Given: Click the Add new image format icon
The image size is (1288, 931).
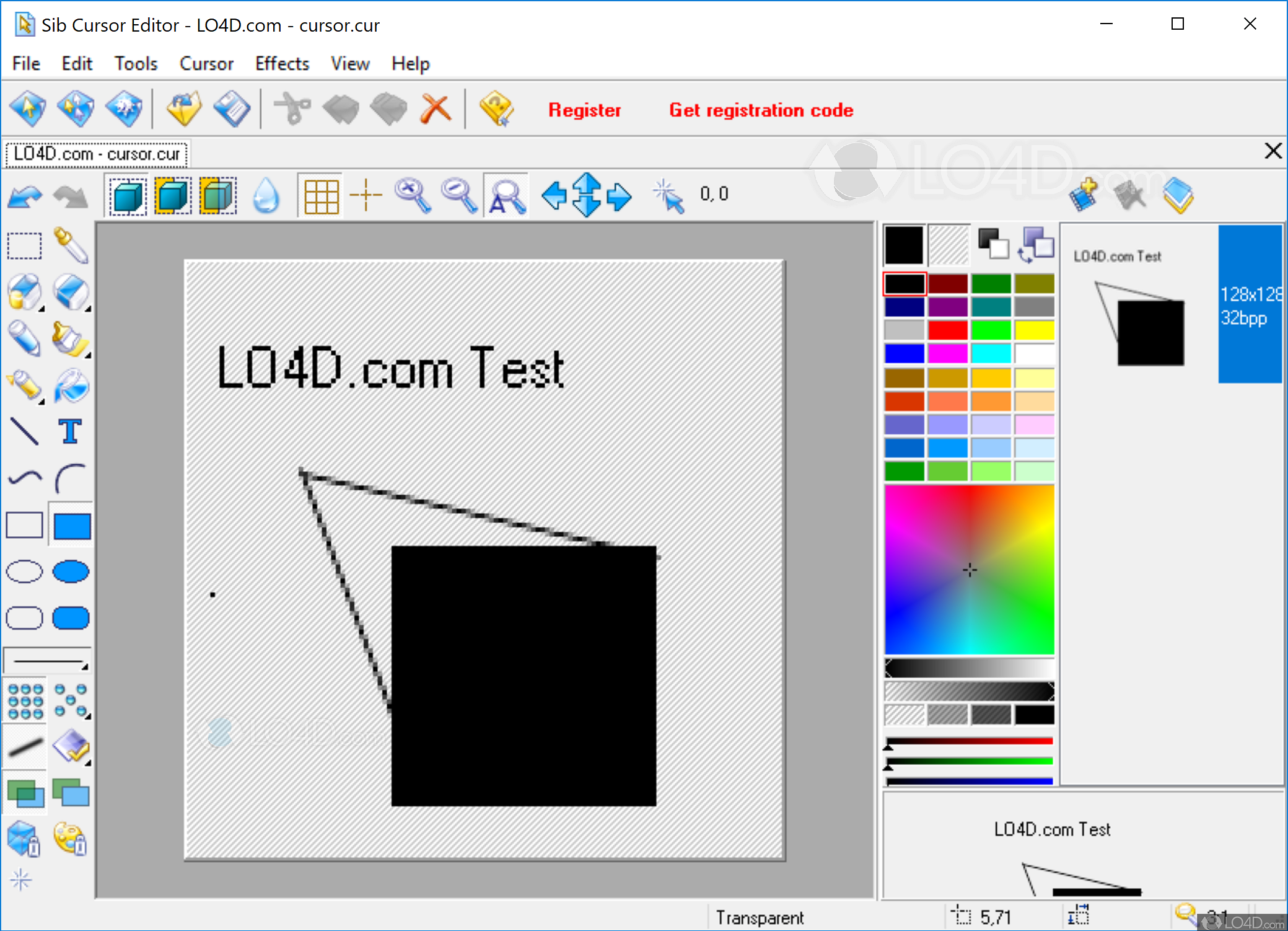Looking at the screenshot, I should [x=1083, y=195].
